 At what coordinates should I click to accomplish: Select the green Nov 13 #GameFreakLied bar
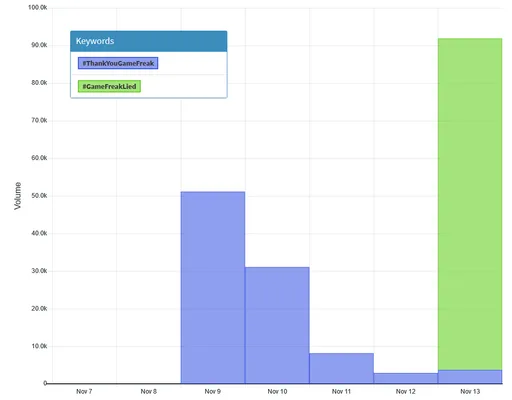470,204
